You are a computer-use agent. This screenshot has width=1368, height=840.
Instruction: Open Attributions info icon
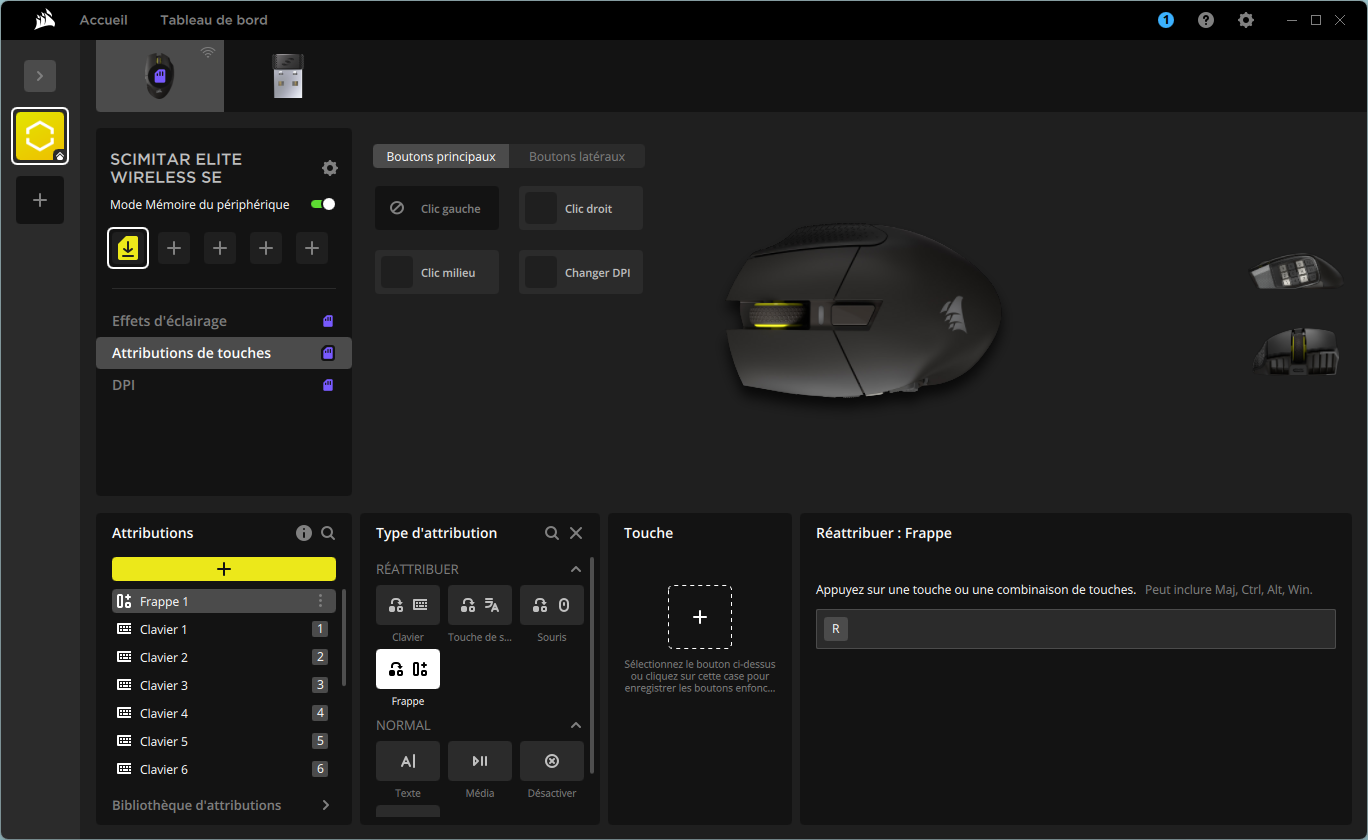(304, 533)
